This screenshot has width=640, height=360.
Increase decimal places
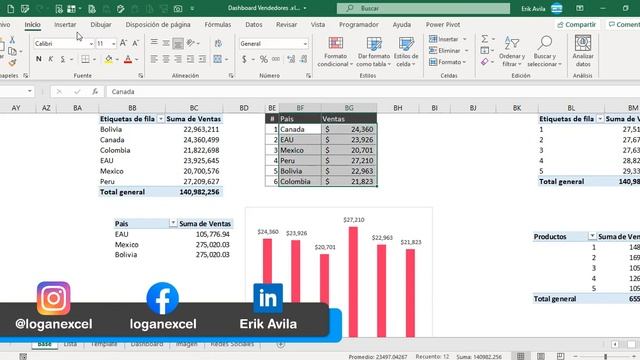(291, 60)
